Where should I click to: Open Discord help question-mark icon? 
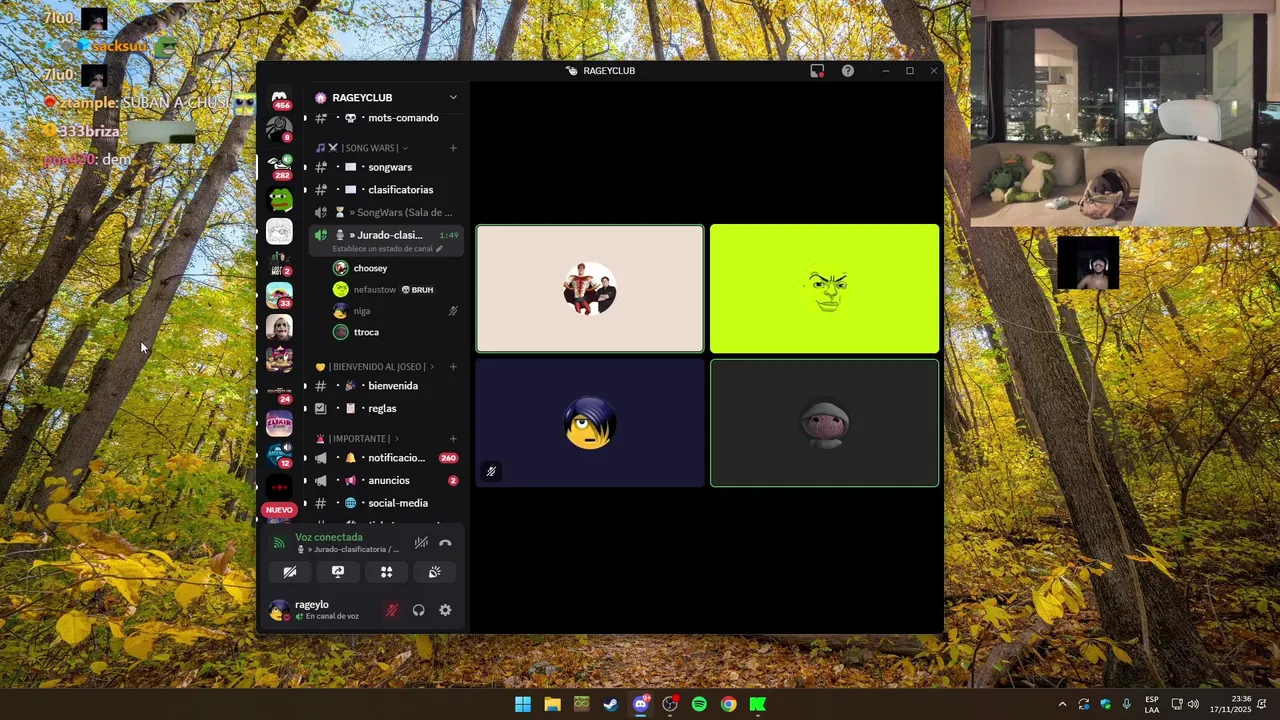click(848, 71)
